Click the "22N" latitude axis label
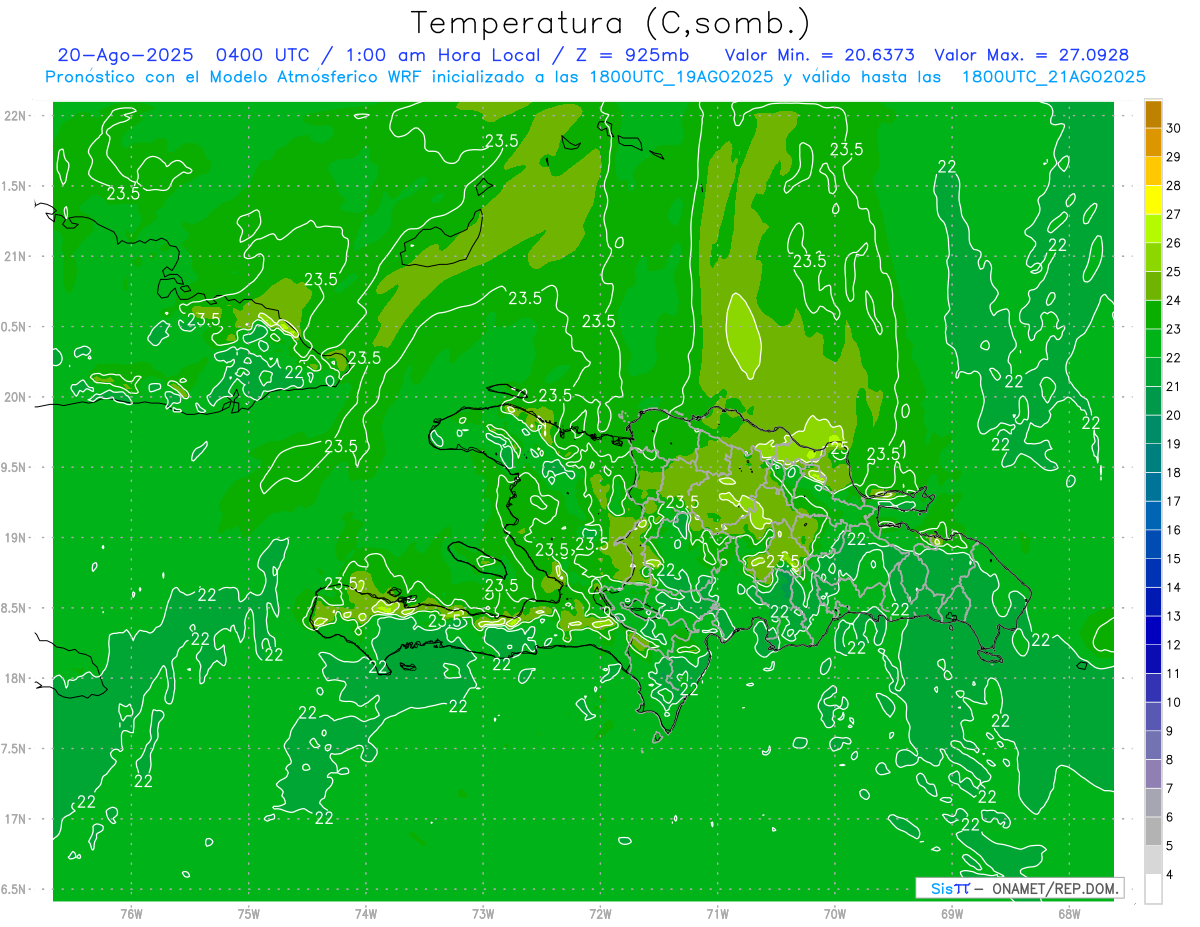1200x927 pixels. click(x=16, y=116)
